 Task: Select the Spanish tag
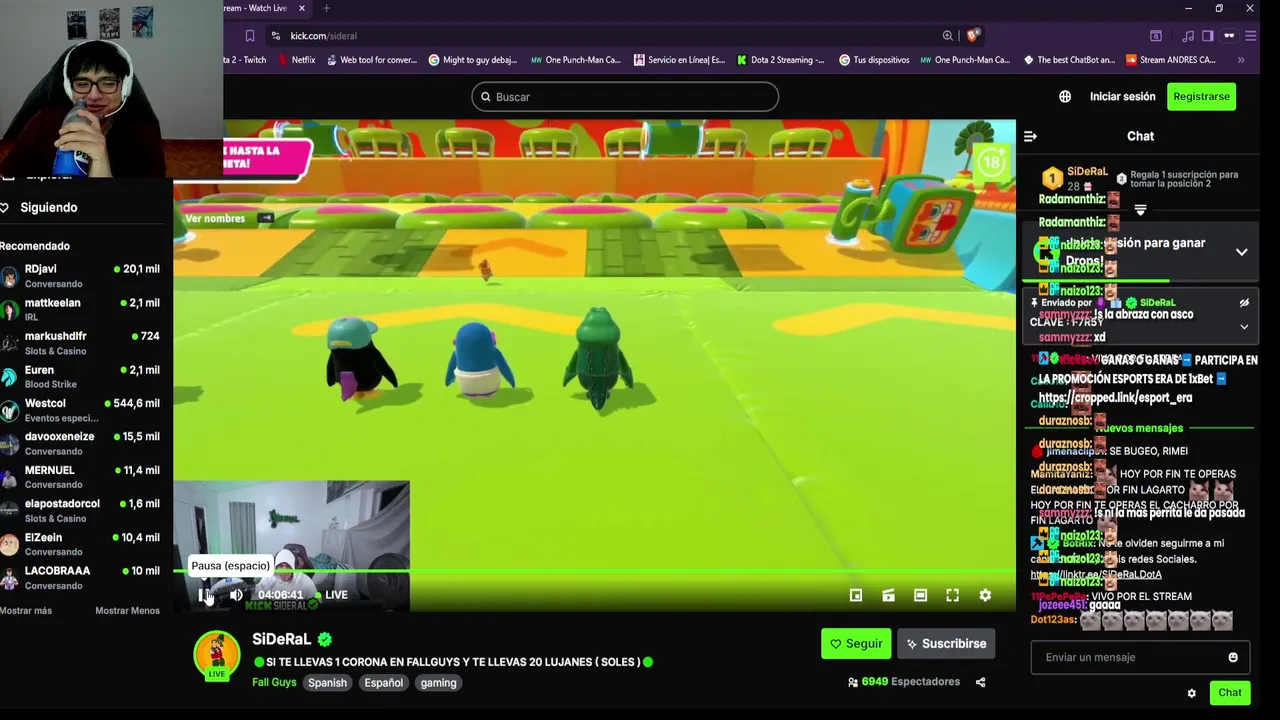pos(327,683)
